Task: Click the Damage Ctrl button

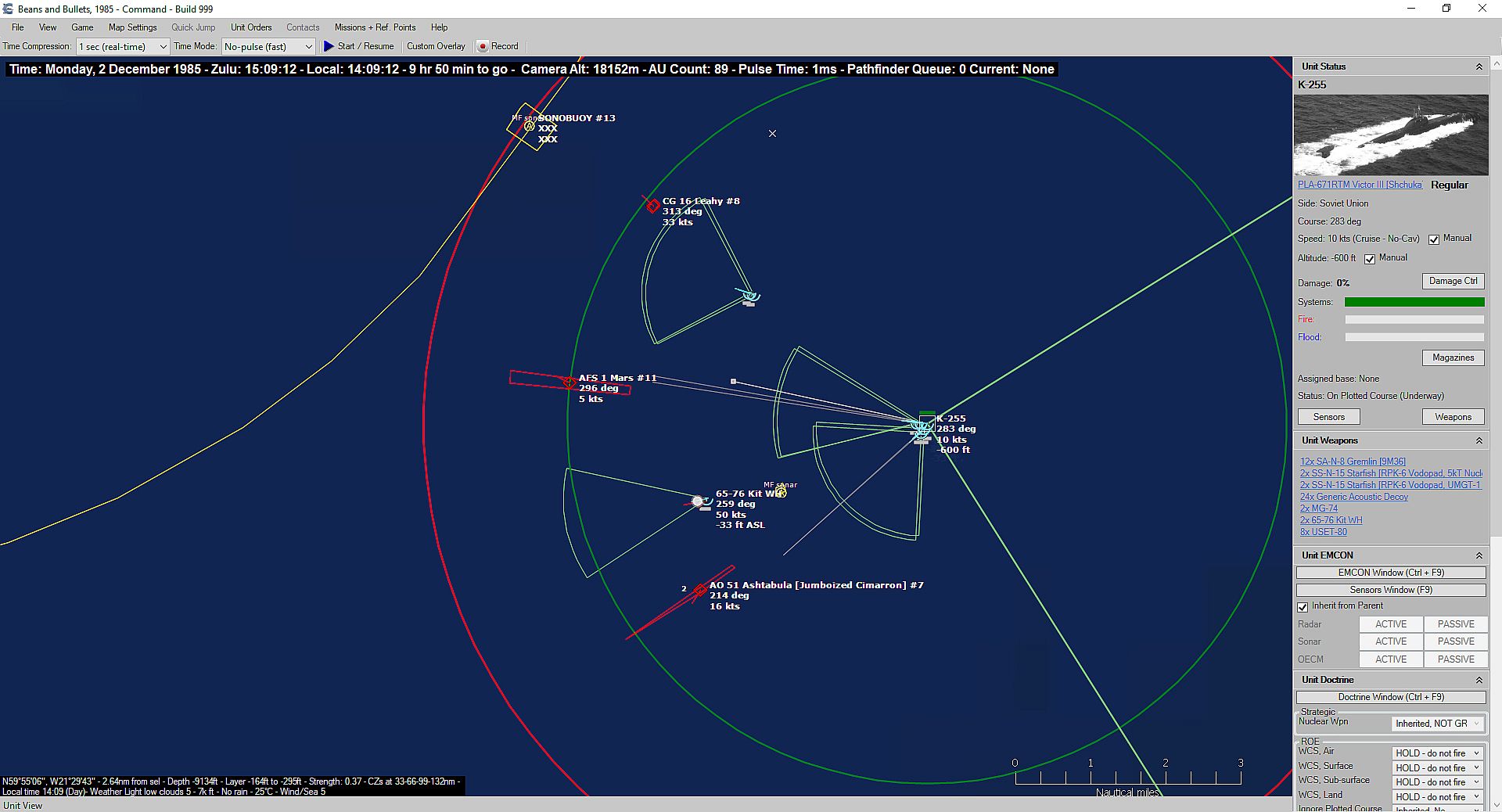Action: click(x=1453, y=281)
